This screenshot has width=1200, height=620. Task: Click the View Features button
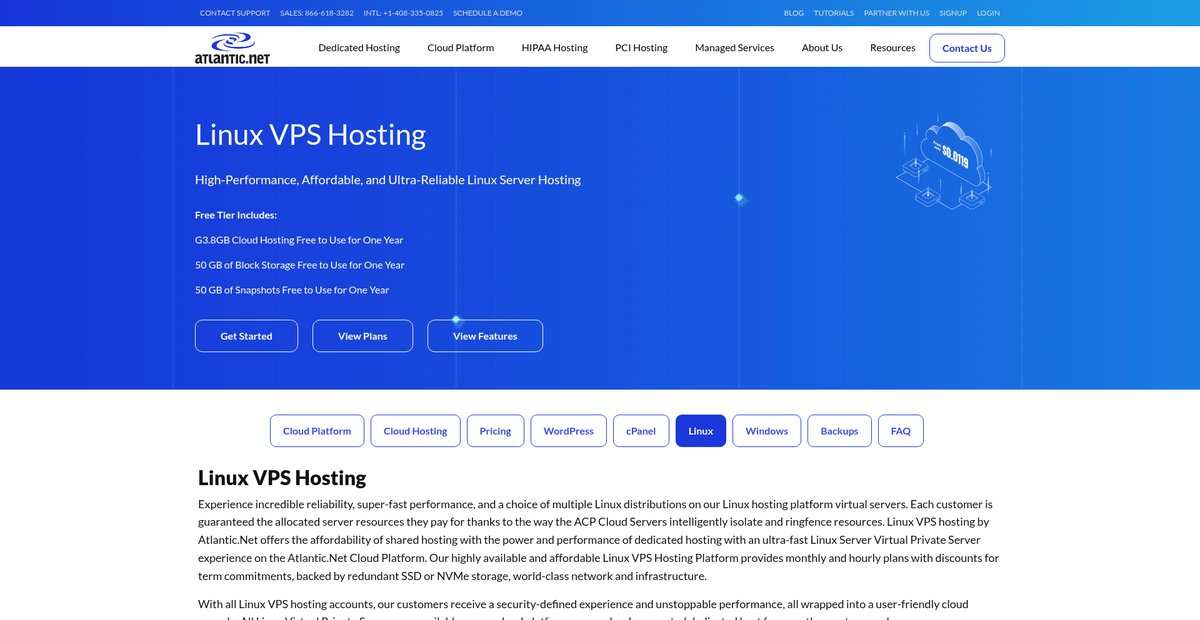coord(485,336)
